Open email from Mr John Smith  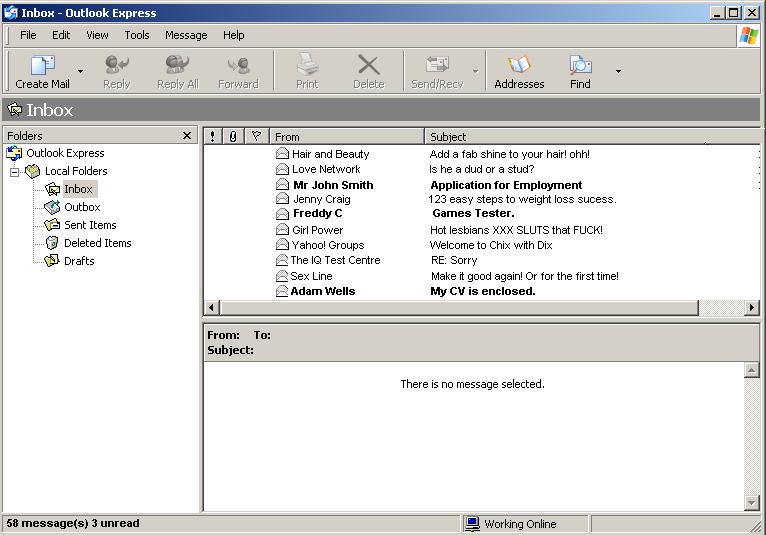tap(333, 185)
